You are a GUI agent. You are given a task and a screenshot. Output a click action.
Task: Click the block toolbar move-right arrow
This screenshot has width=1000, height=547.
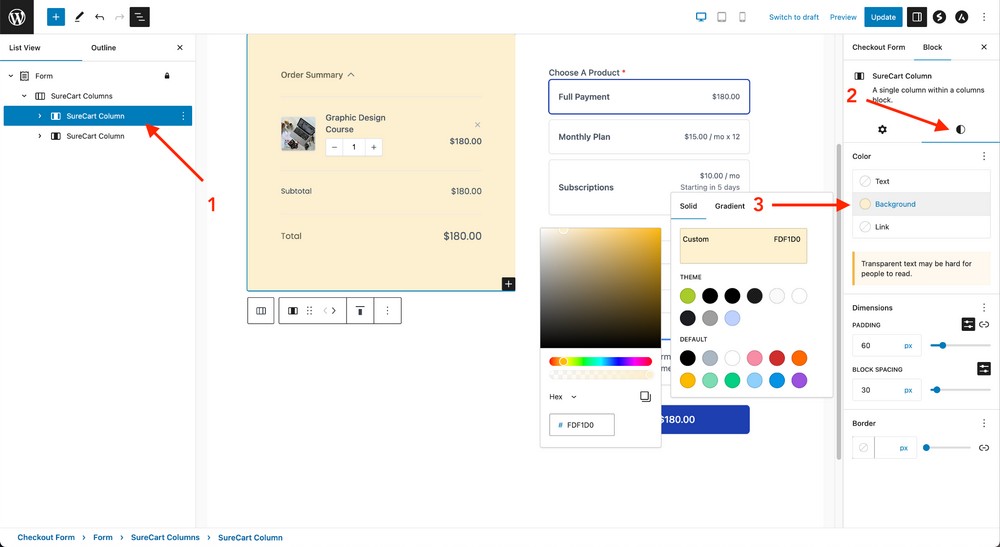(334, 311)
